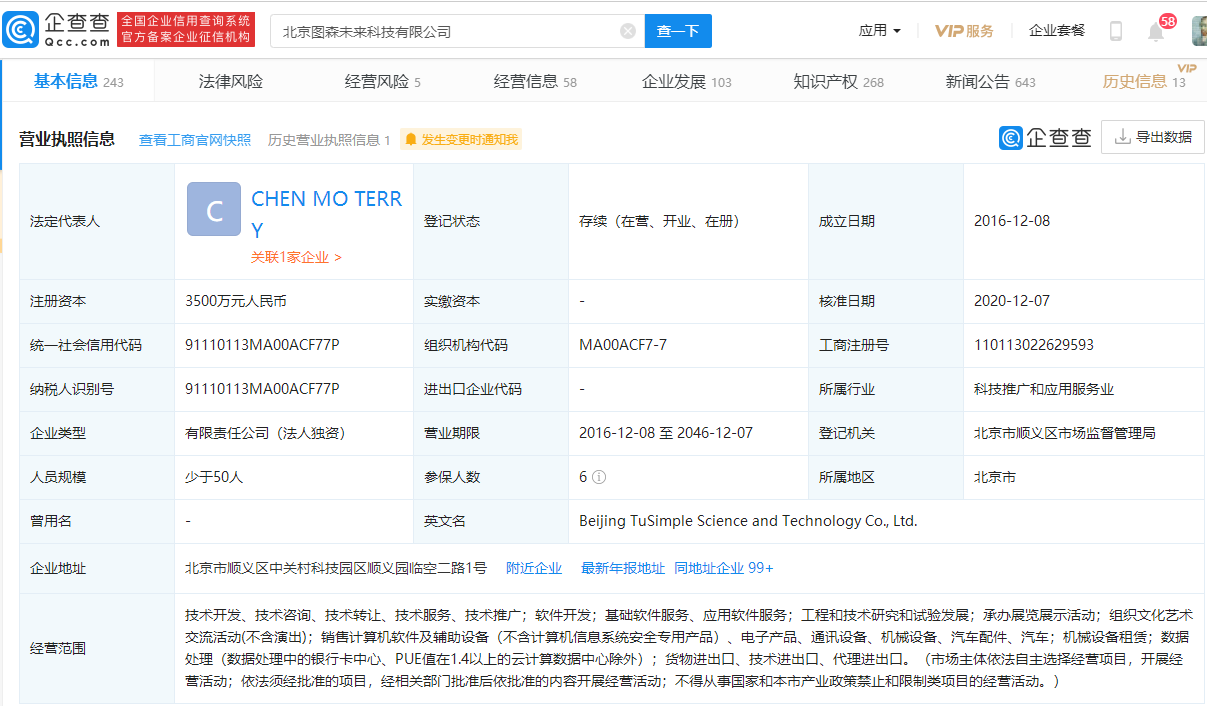Click the 附近企业 nearby companies link
Screen dimensions: 1207x706
534,568
